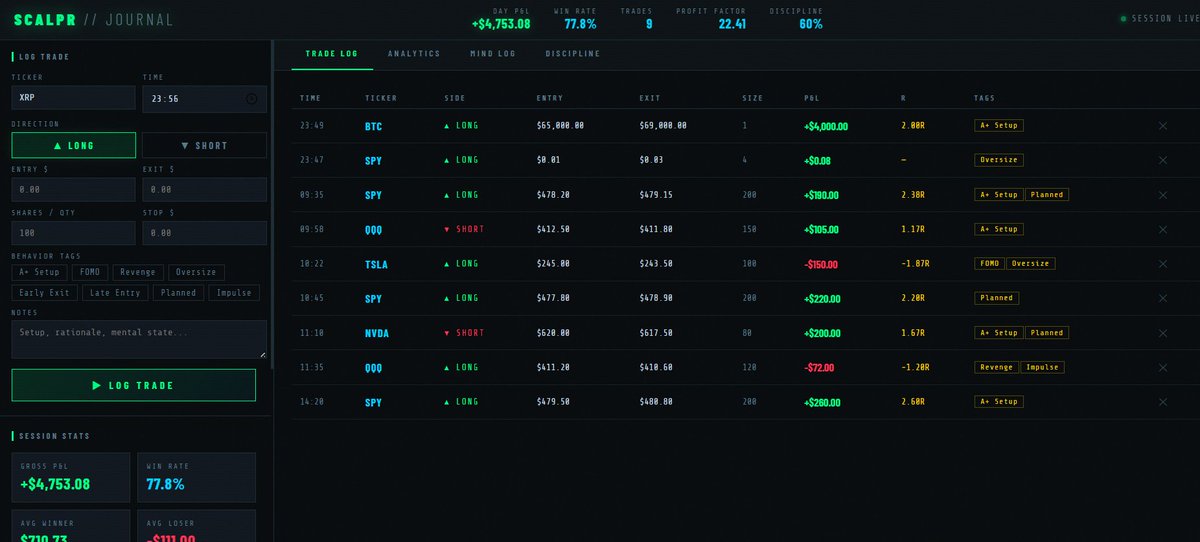This screenshot has height=542, width=1200.
Task: Click the FOMO tag in TSLA row
Action: (x=989, y=264)
